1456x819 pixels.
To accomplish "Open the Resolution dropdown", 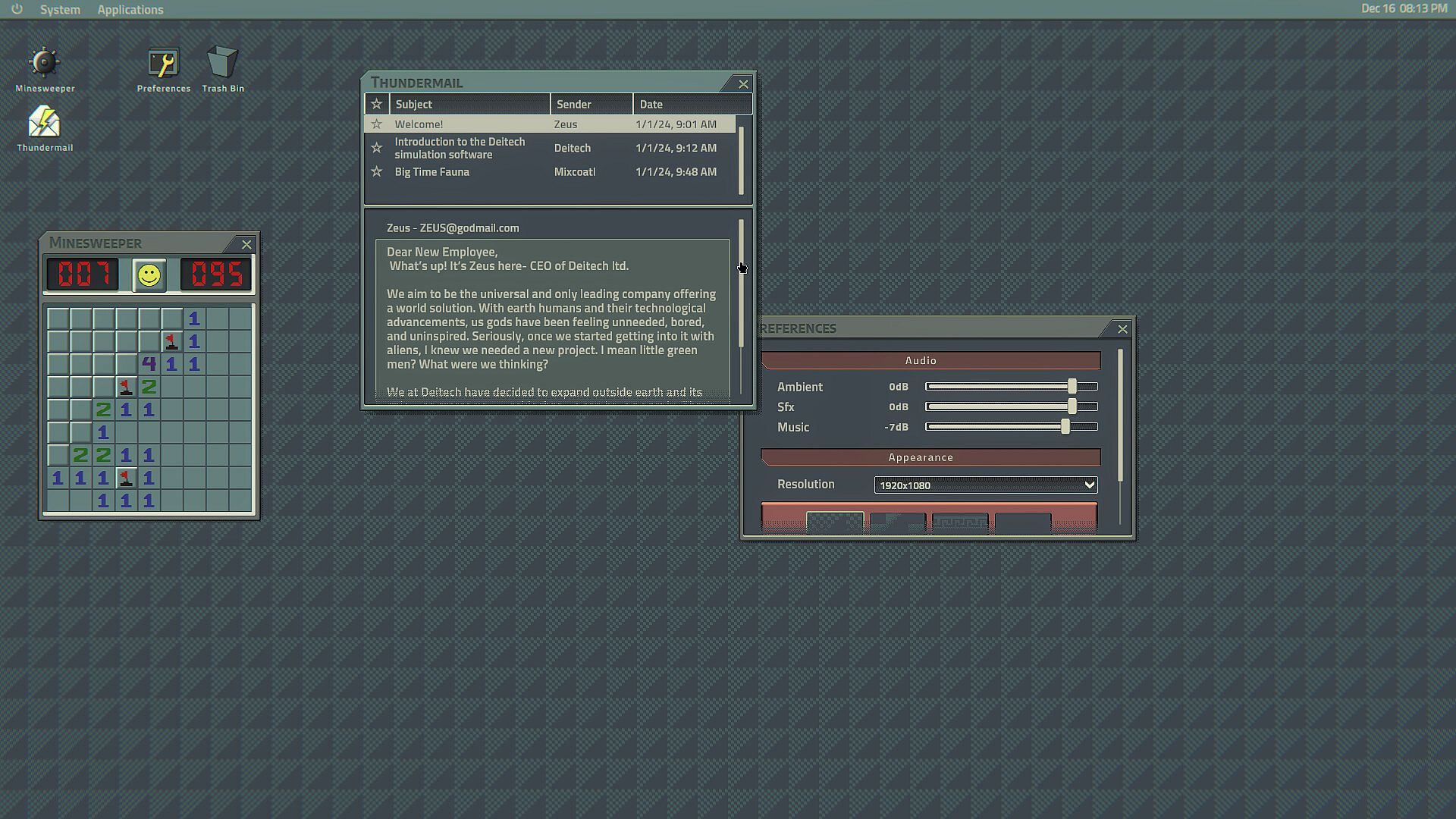I will click(x=985, y=485).
